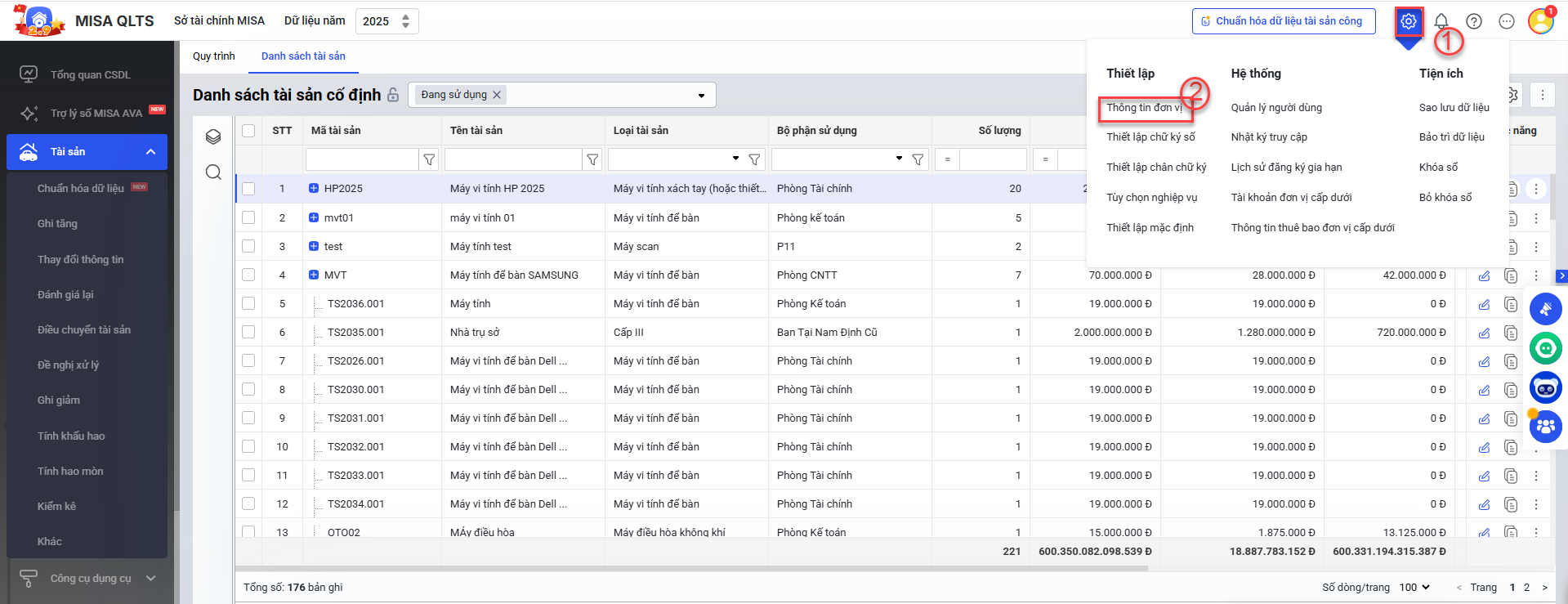The height and width of the screenshot is (604, 1568).
Task: Click the layers icon beside the table
Action: coord(213,136)
